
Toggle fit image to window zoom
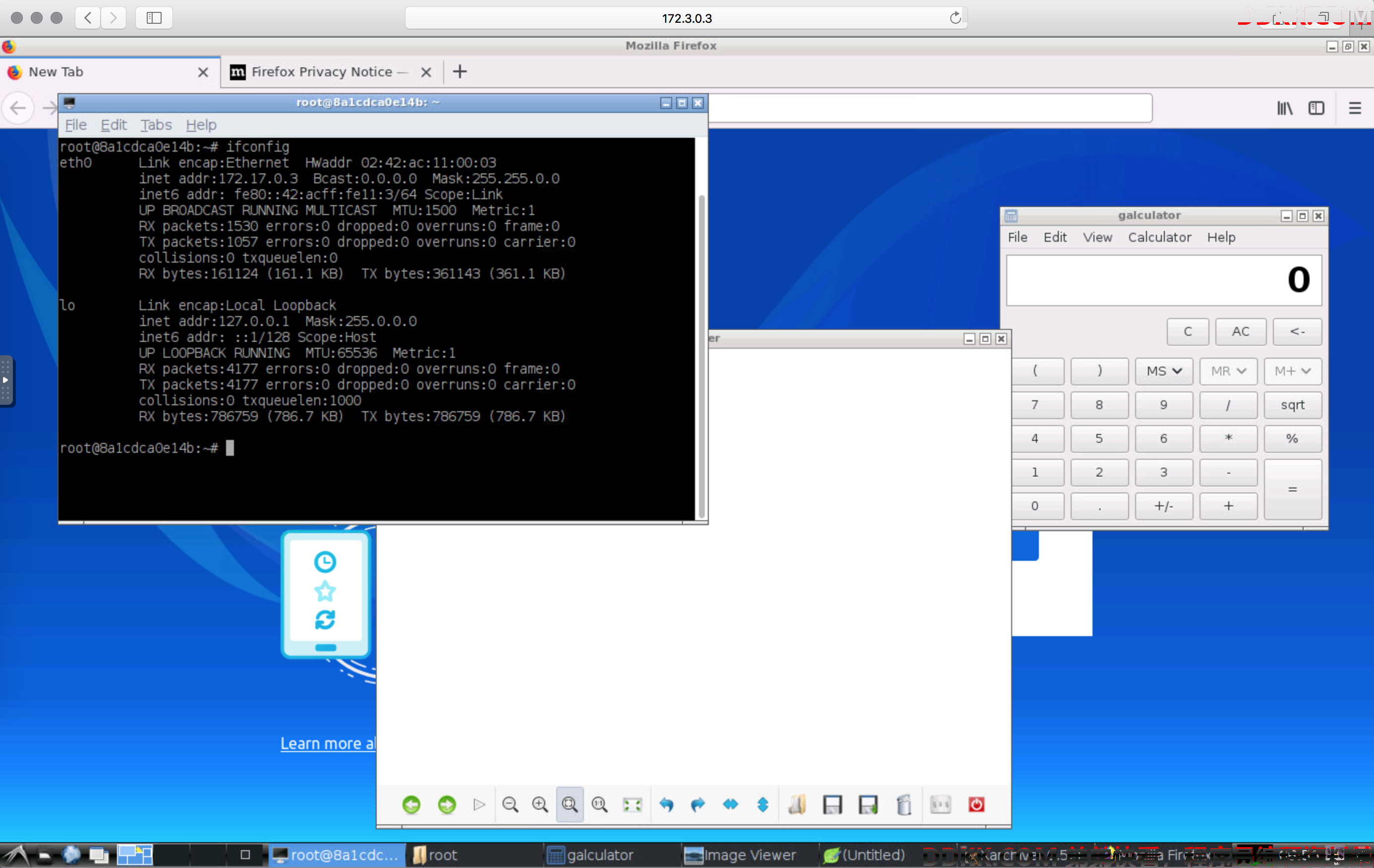coord(570,804)
